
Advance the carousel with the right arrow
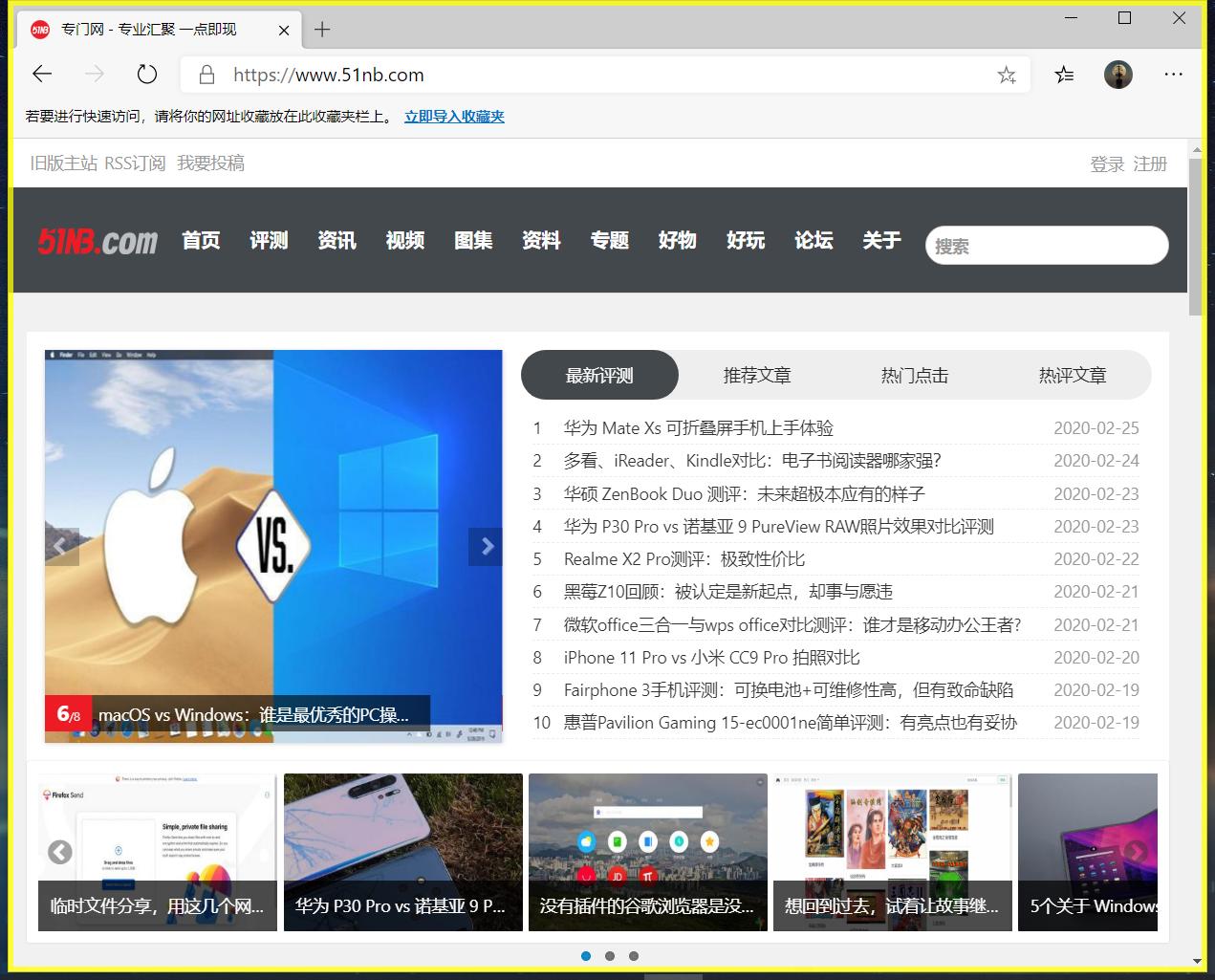coord(487,546)
